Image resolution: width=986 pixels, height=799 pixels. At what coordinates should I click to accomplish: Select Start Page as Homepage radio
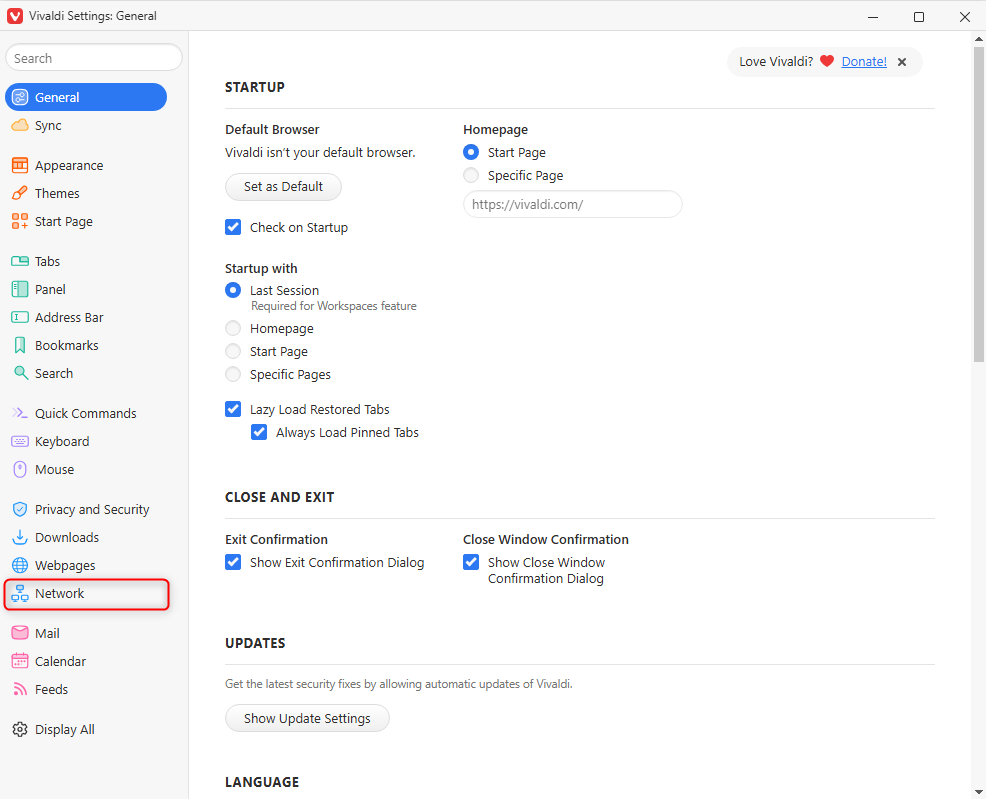pyautogui.click(x=471, y=152)
